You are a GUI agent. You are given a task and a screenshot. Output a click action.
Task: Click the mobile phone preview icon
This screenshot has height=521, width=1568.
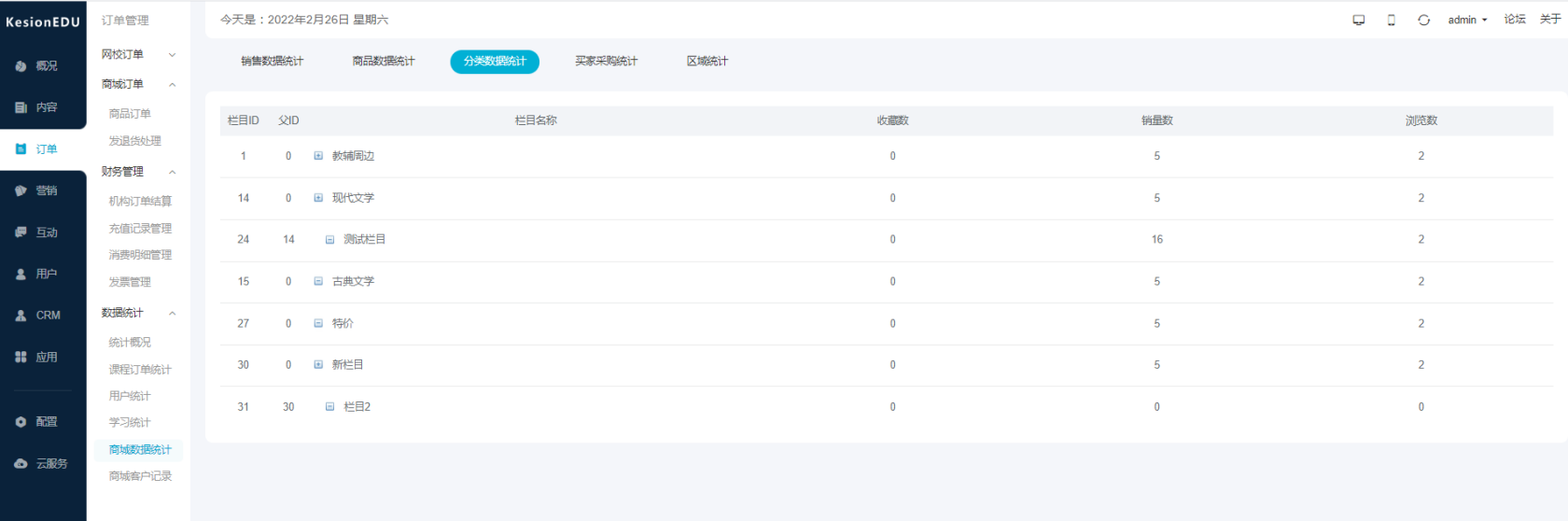1392,20
